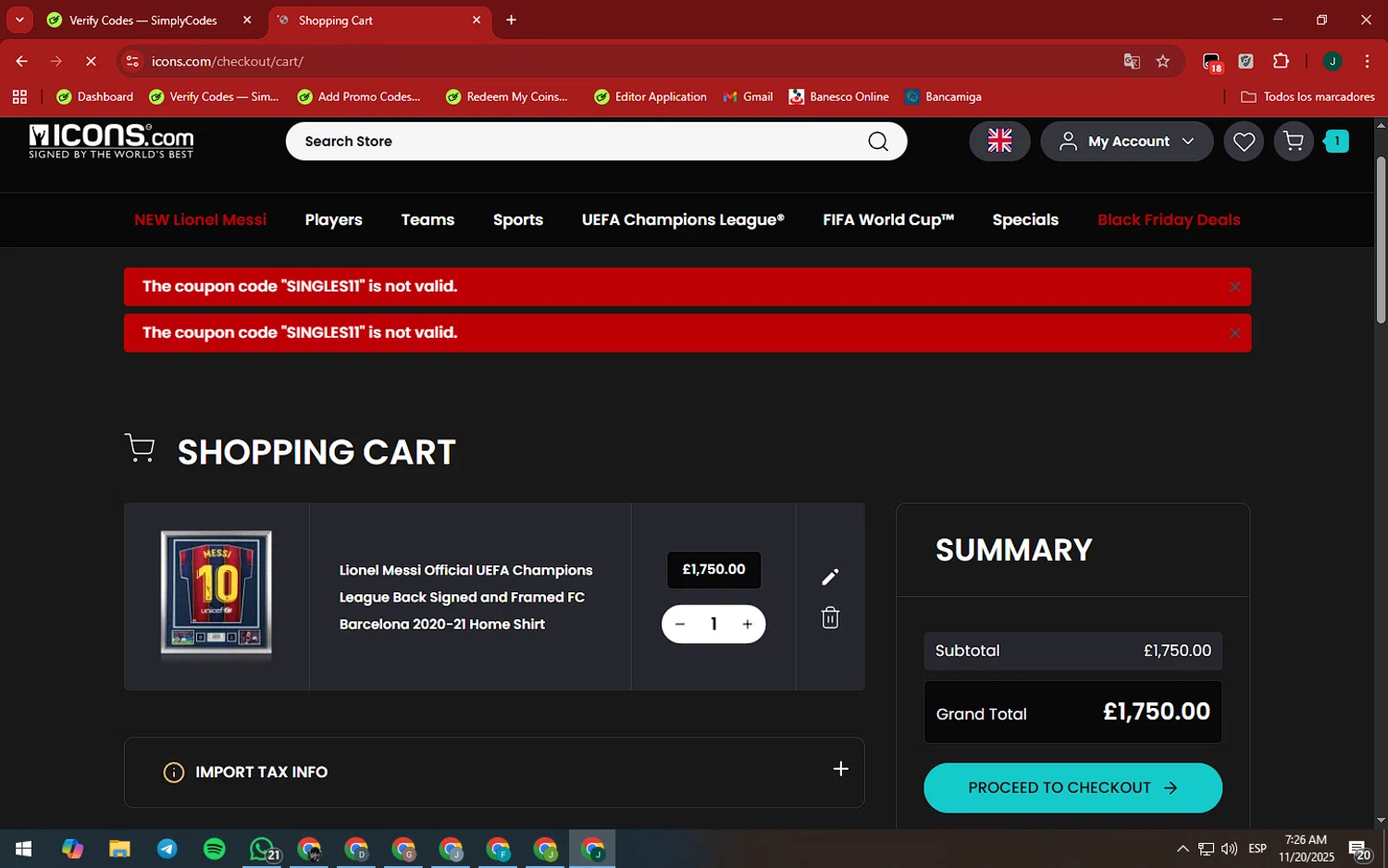The width and height of the screenshot is (1388, 868).
Task: Open the tab search dropdown arrow
Action: pos(19,20)
